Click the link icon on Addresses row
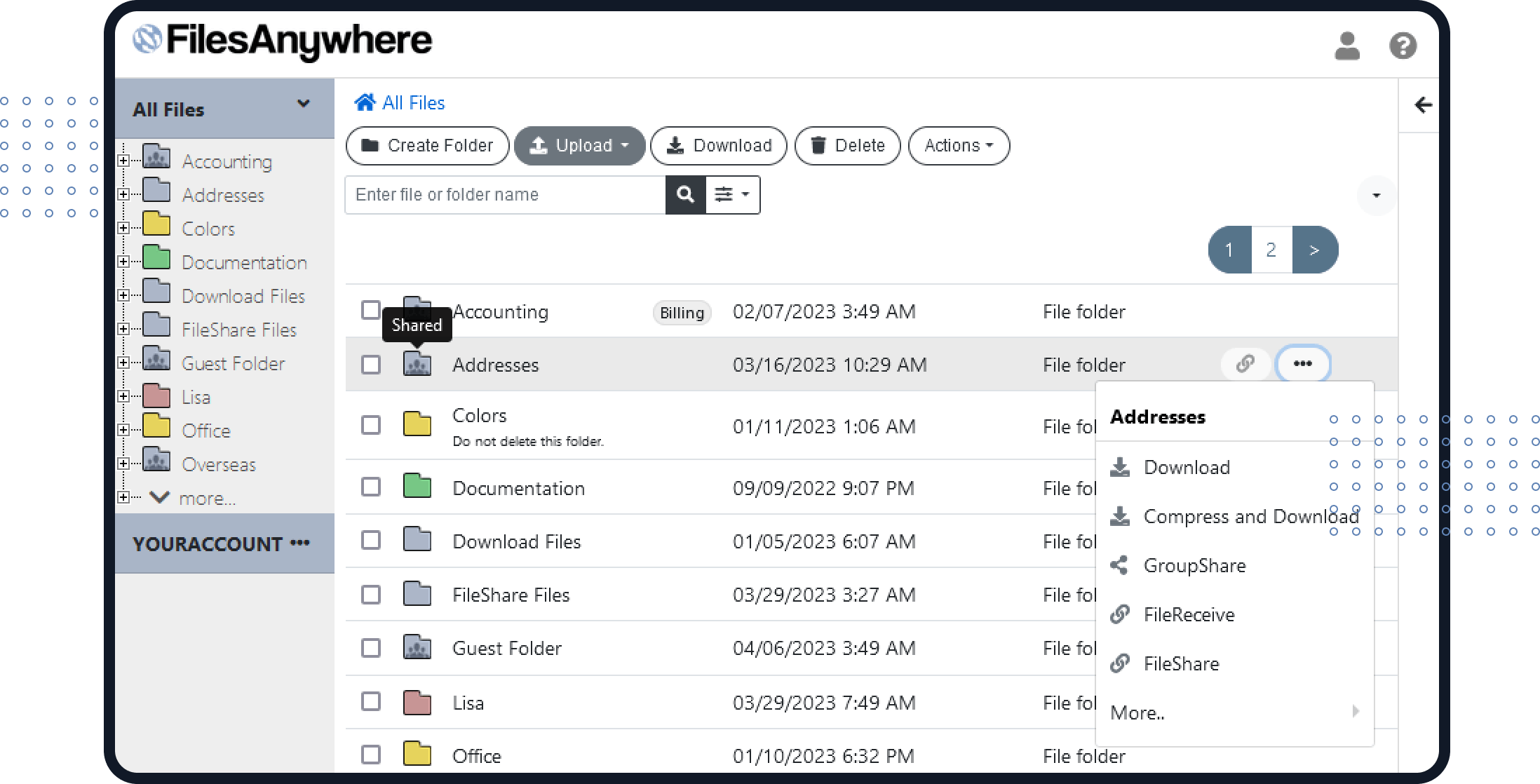 click(1245, 364)
